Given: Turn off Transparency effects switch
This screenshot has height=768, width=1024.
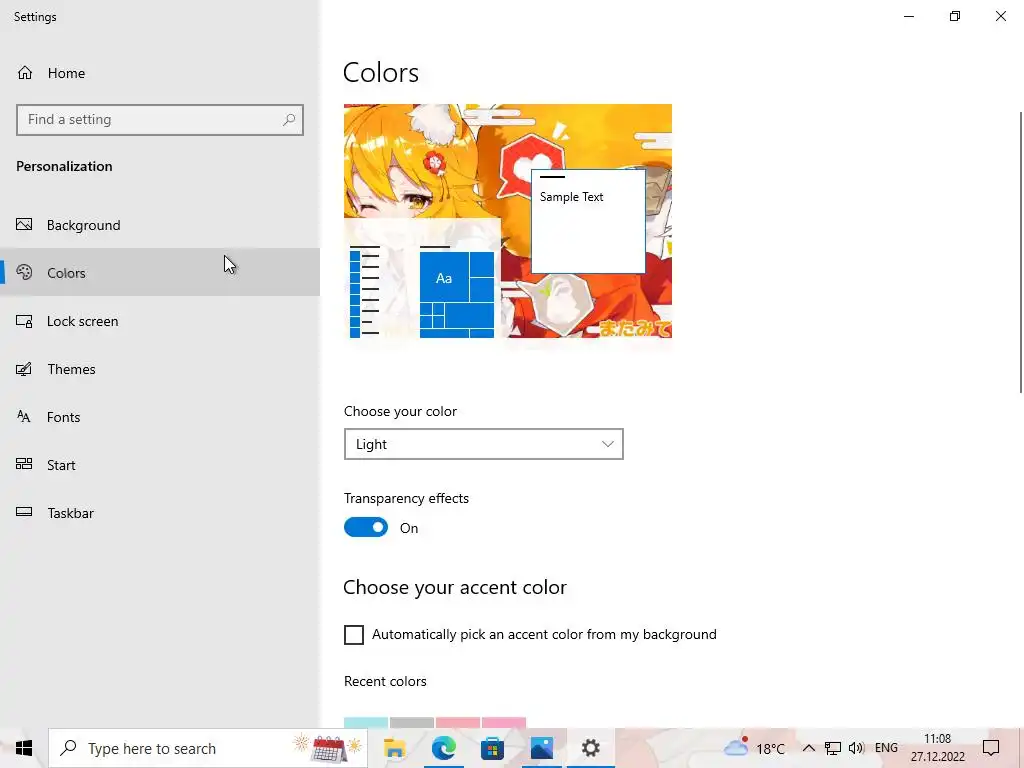Looking at the screenshot, I should 366,528.
